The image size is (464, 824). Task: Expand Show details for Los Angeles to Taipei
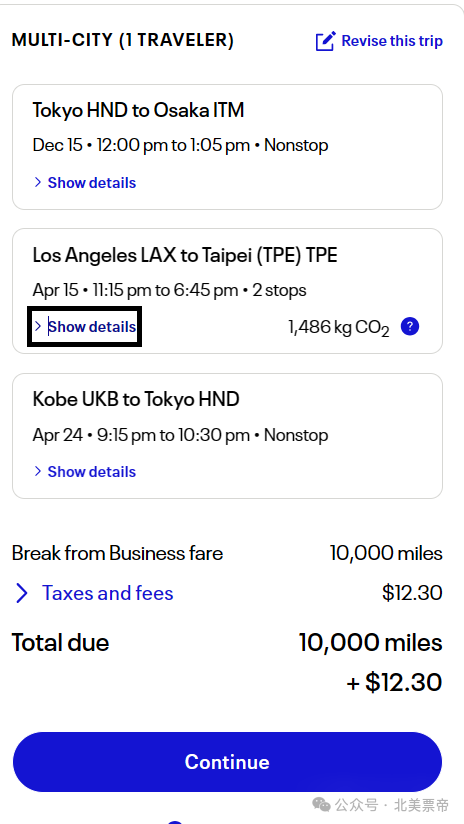92,327
